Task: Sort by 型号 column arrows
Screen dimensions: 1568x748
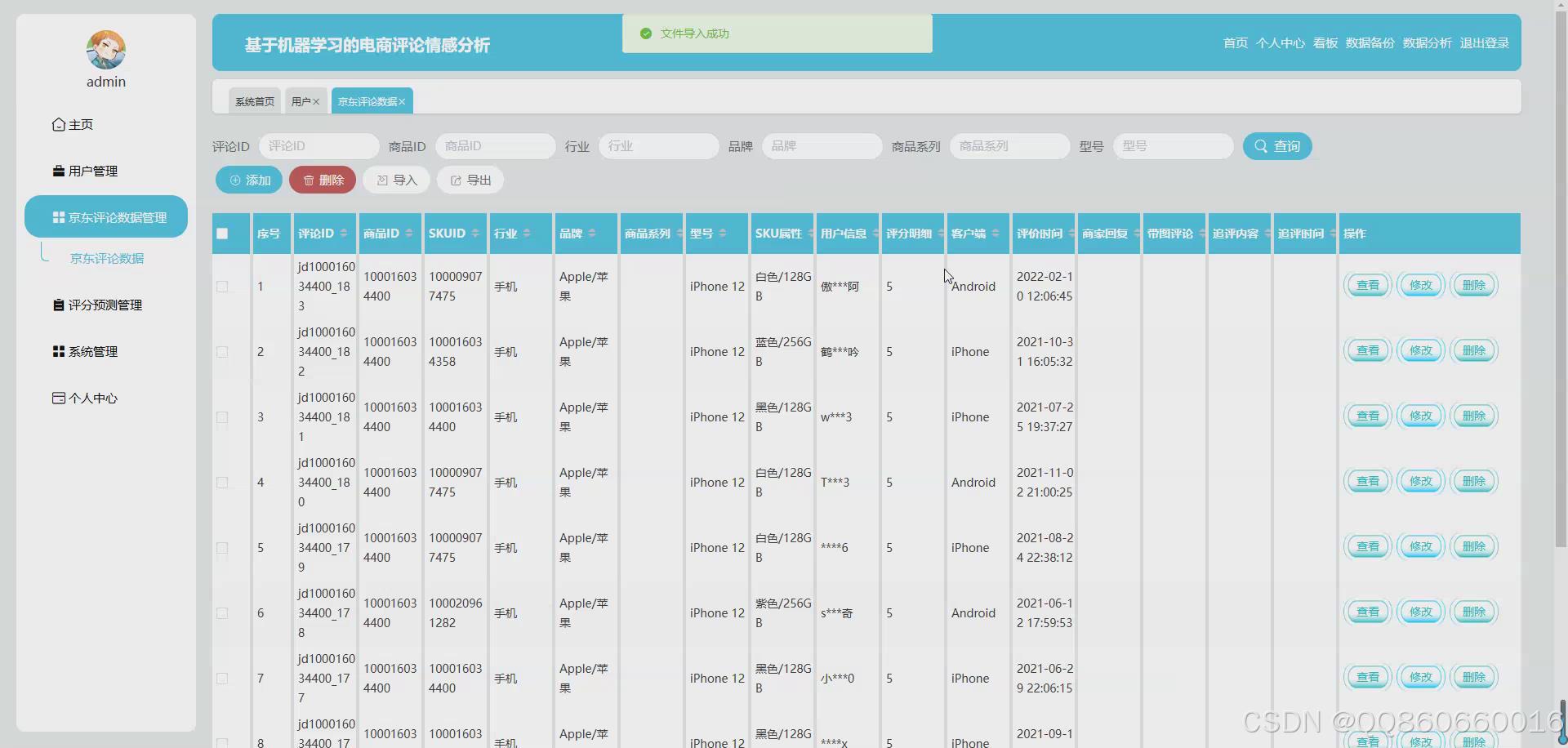Action: coord(723,234)
